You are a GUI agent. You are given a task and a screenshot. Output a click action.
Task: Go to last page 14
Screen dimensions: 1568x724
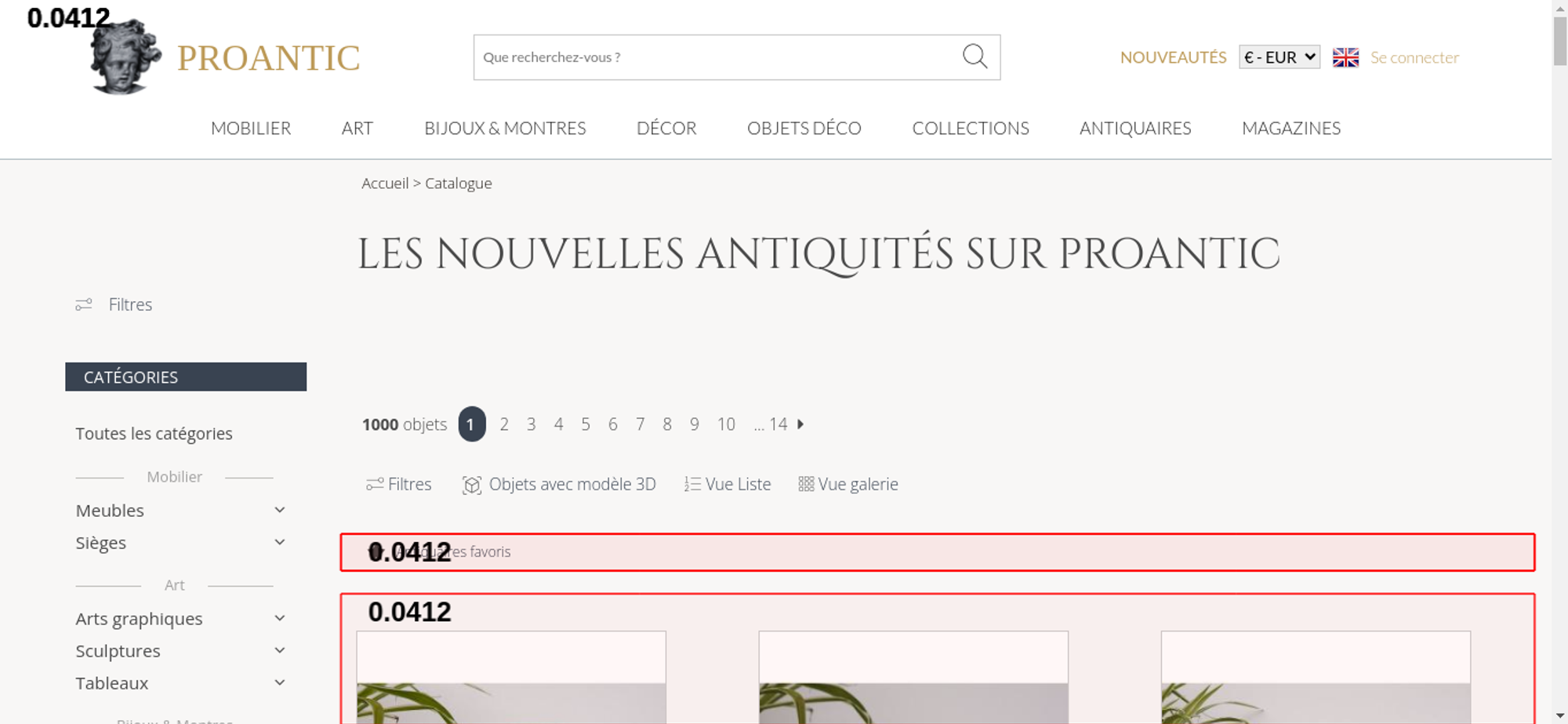tap(778, 424)
